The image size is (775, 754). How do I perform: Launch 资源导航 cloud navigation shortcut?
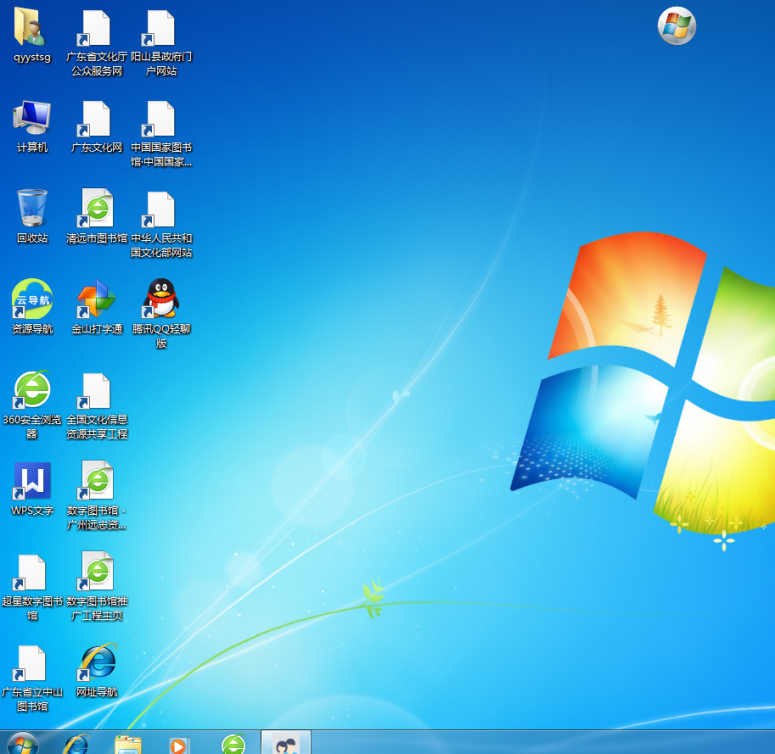pyautogui.click(x=31, y=299)
